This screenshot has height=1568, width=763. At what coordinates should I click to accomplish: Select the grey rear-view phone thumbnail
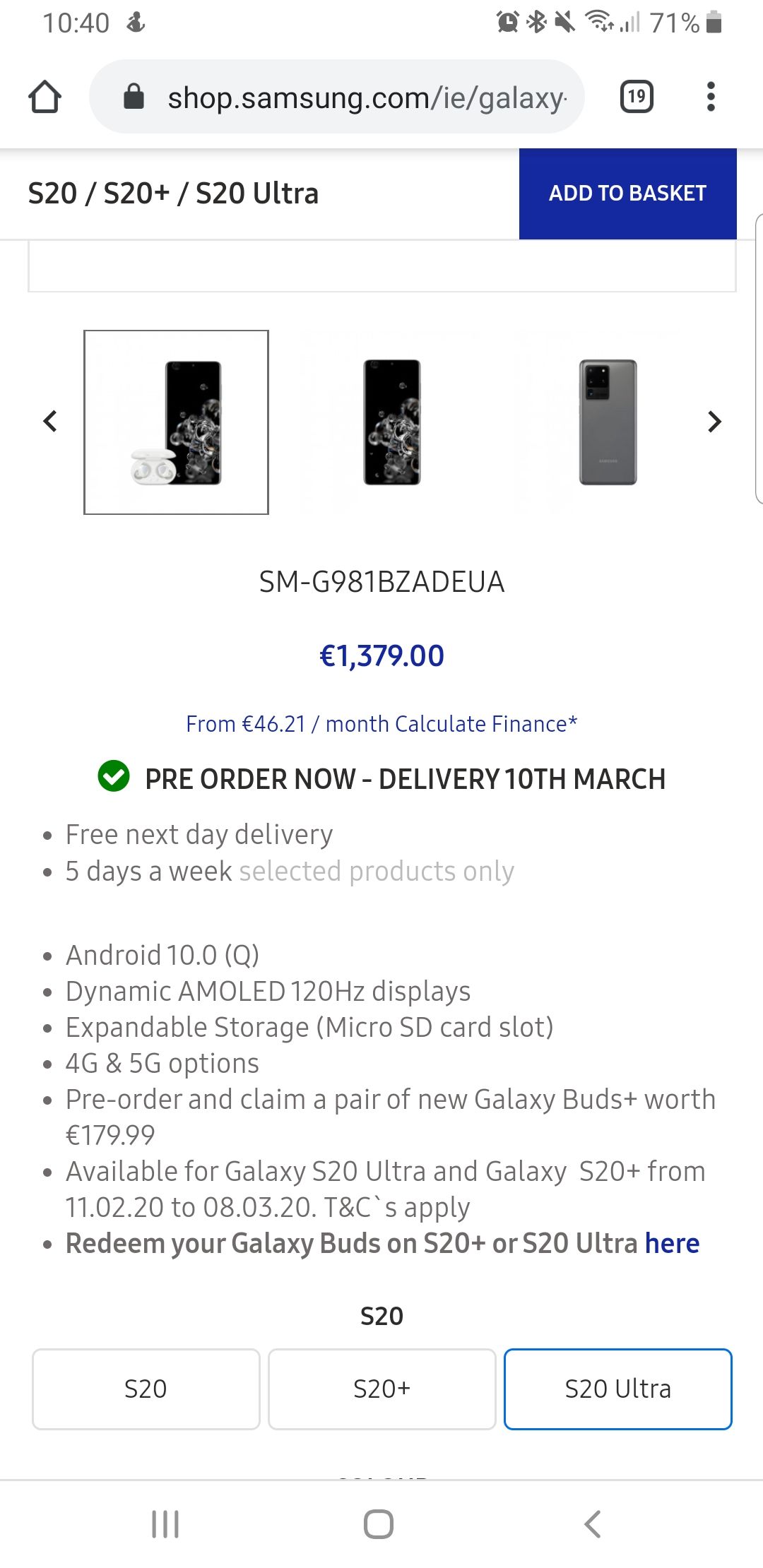click(x=606, y=421)
